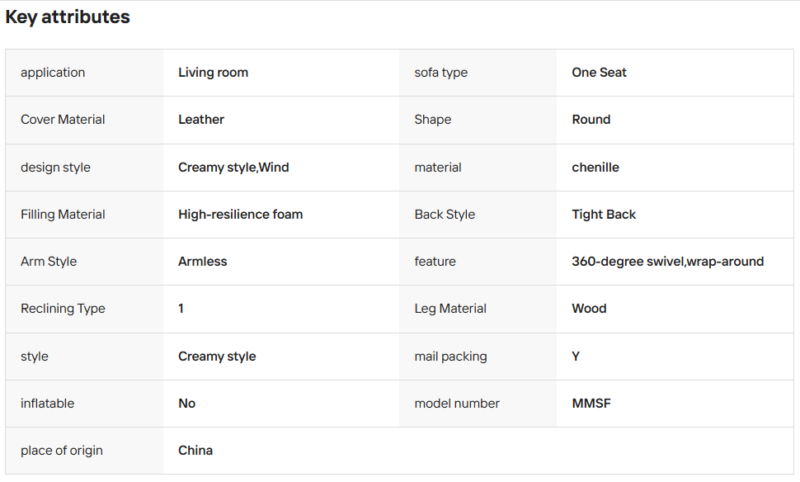Click the Tight Back value
Image resolution: width=800 pixels, height=482 pixels.
[604, 214]
